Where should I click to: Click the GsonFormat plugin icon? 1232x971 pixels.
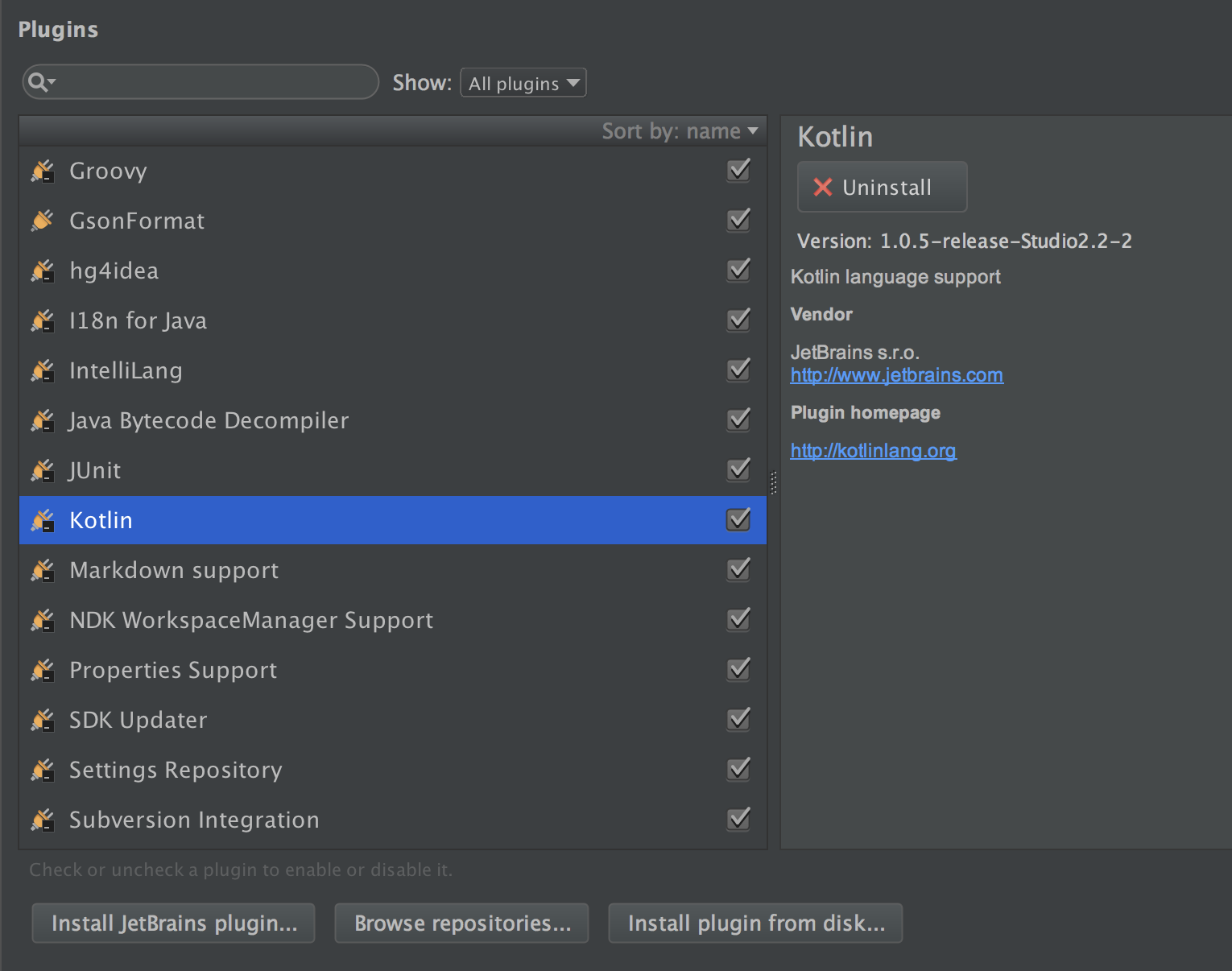(x=43, y=221)
